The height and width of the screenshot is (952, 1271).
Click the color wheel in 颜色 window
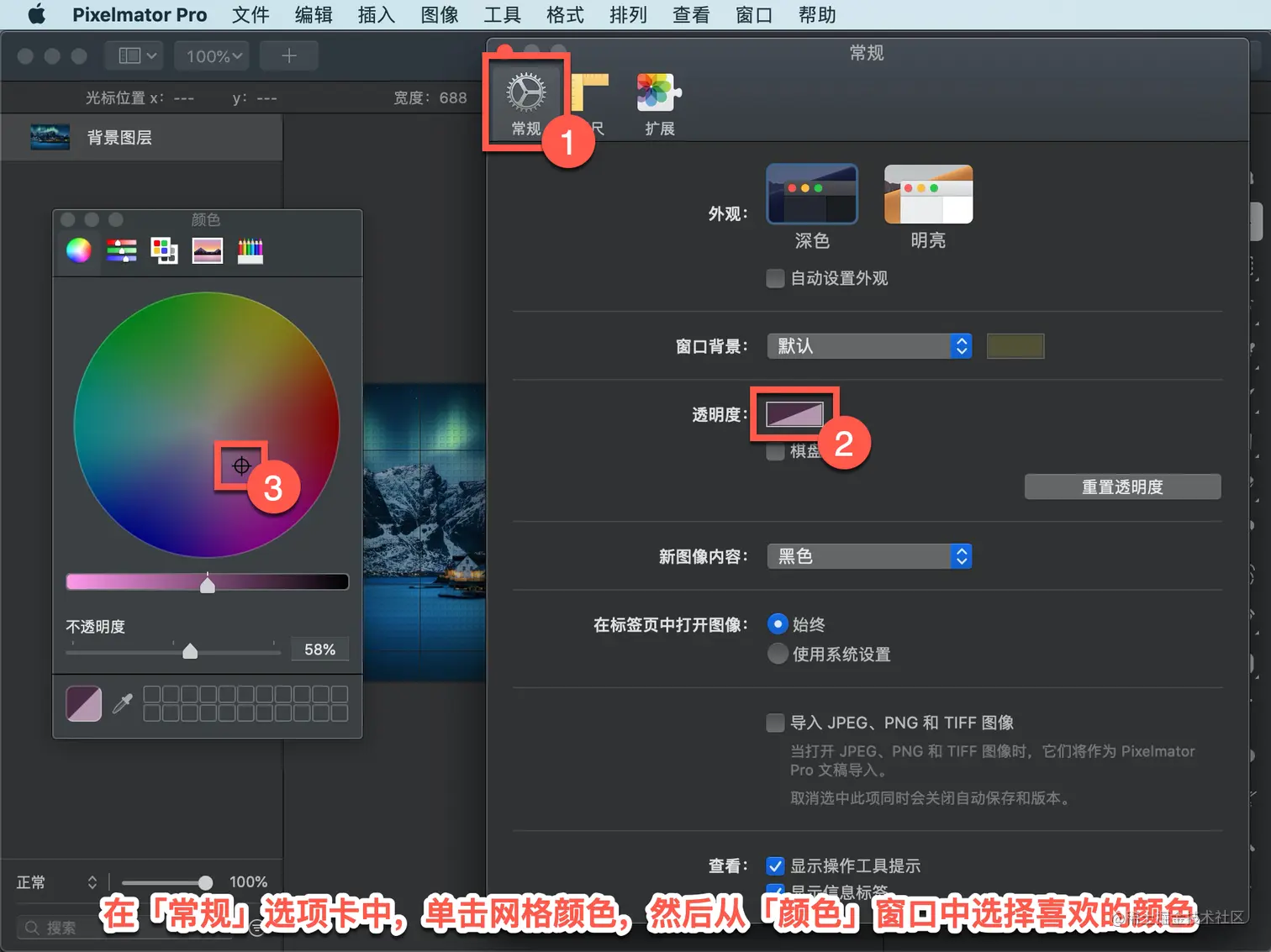click(207, 425)
